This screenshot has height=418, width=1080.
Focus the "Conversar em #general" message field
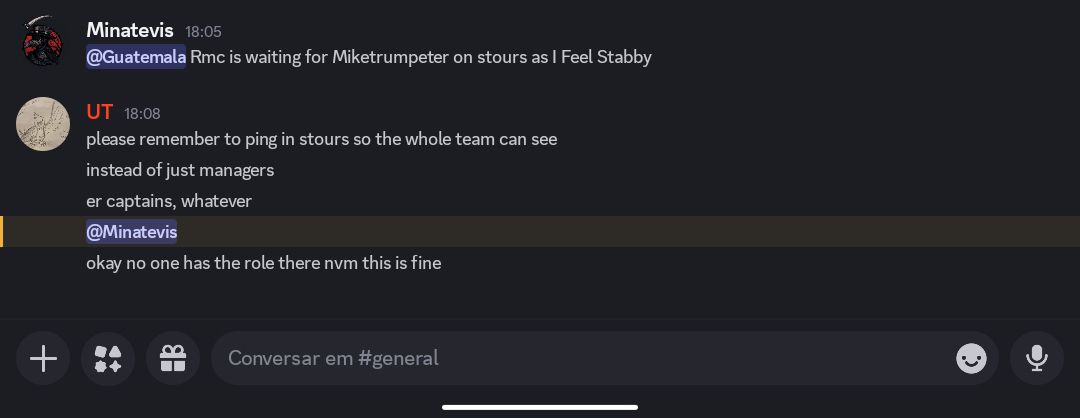(604, 358)
